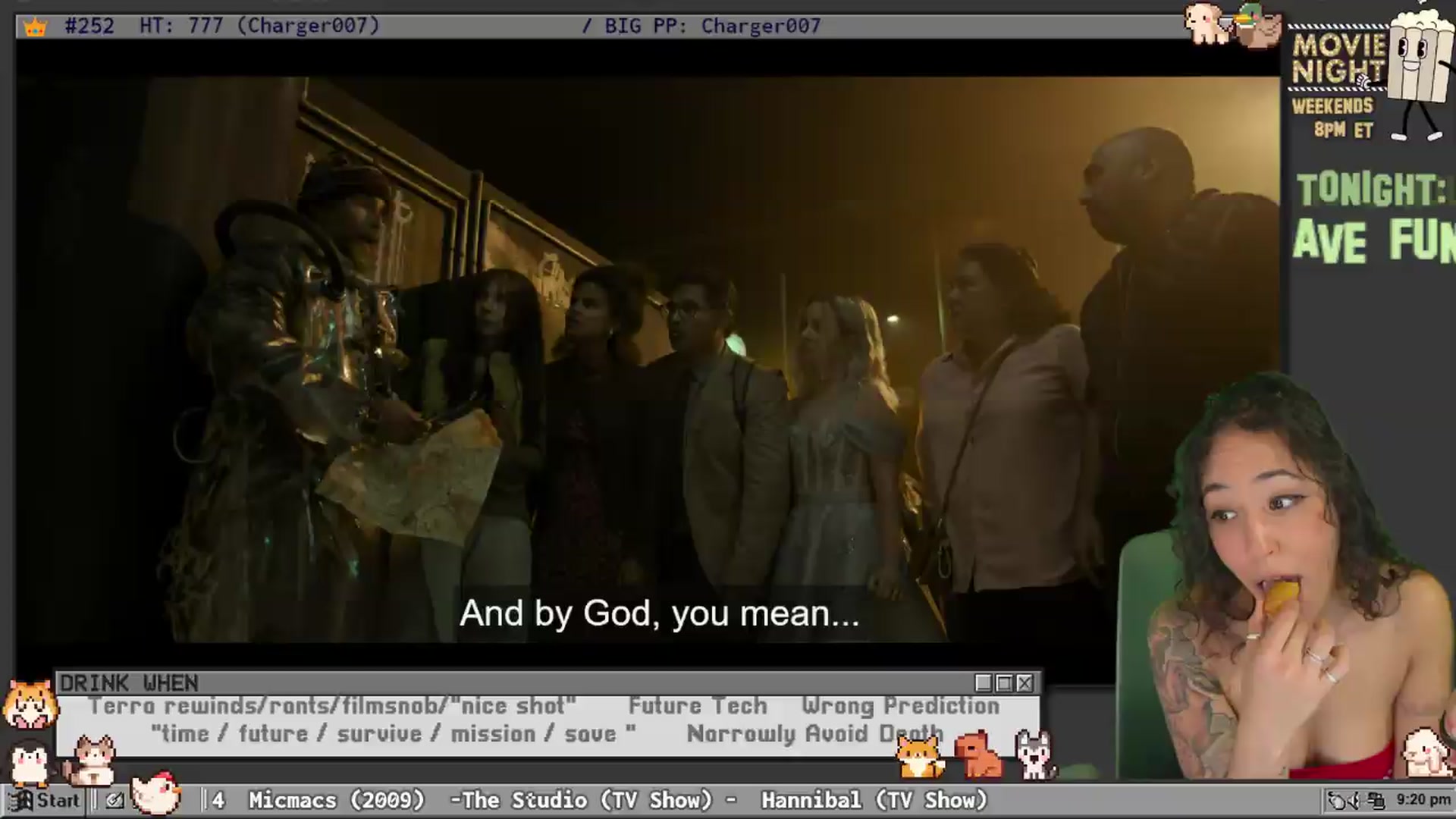This screenshot has height=819, width=1456.
Task: Close the DRINK WHEN window
Action: click(x=1025, y=683)
